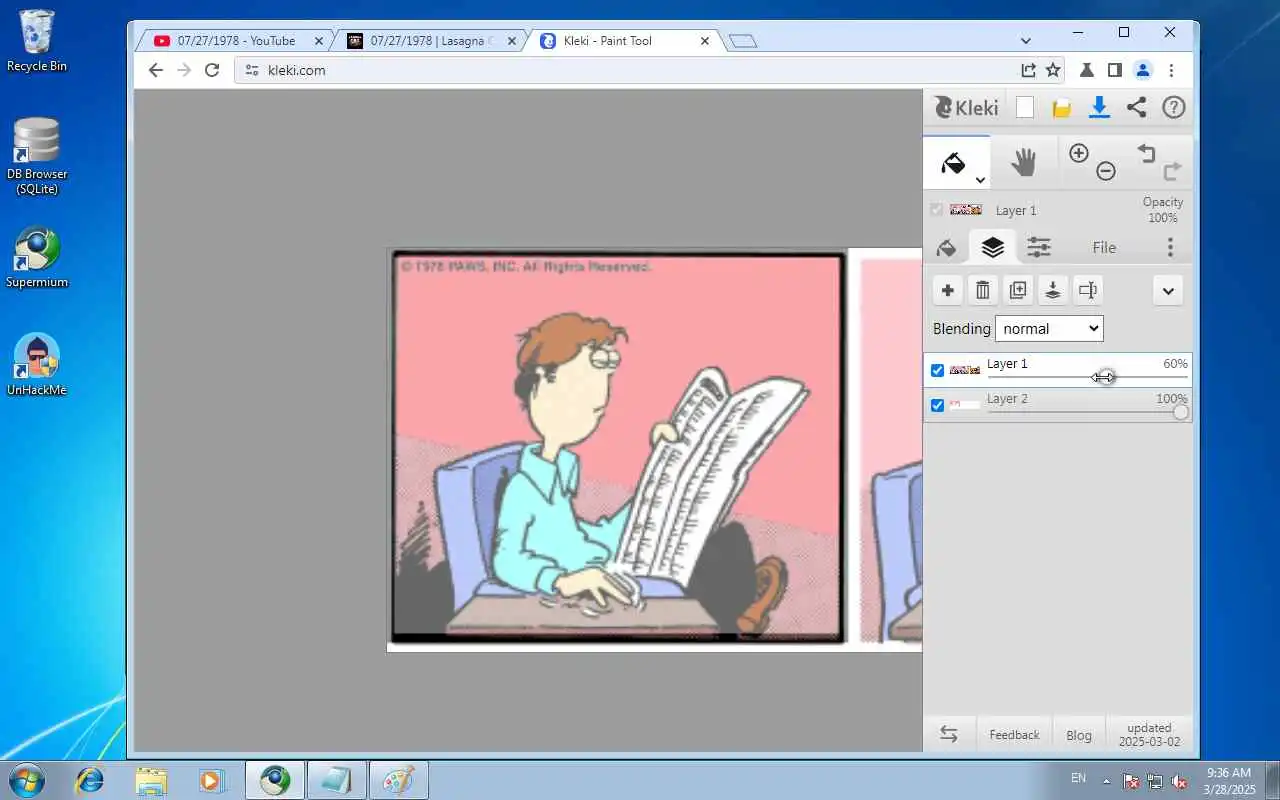Open the three-dot more menu in Kleki
1280x800 pixels.
1170,247
